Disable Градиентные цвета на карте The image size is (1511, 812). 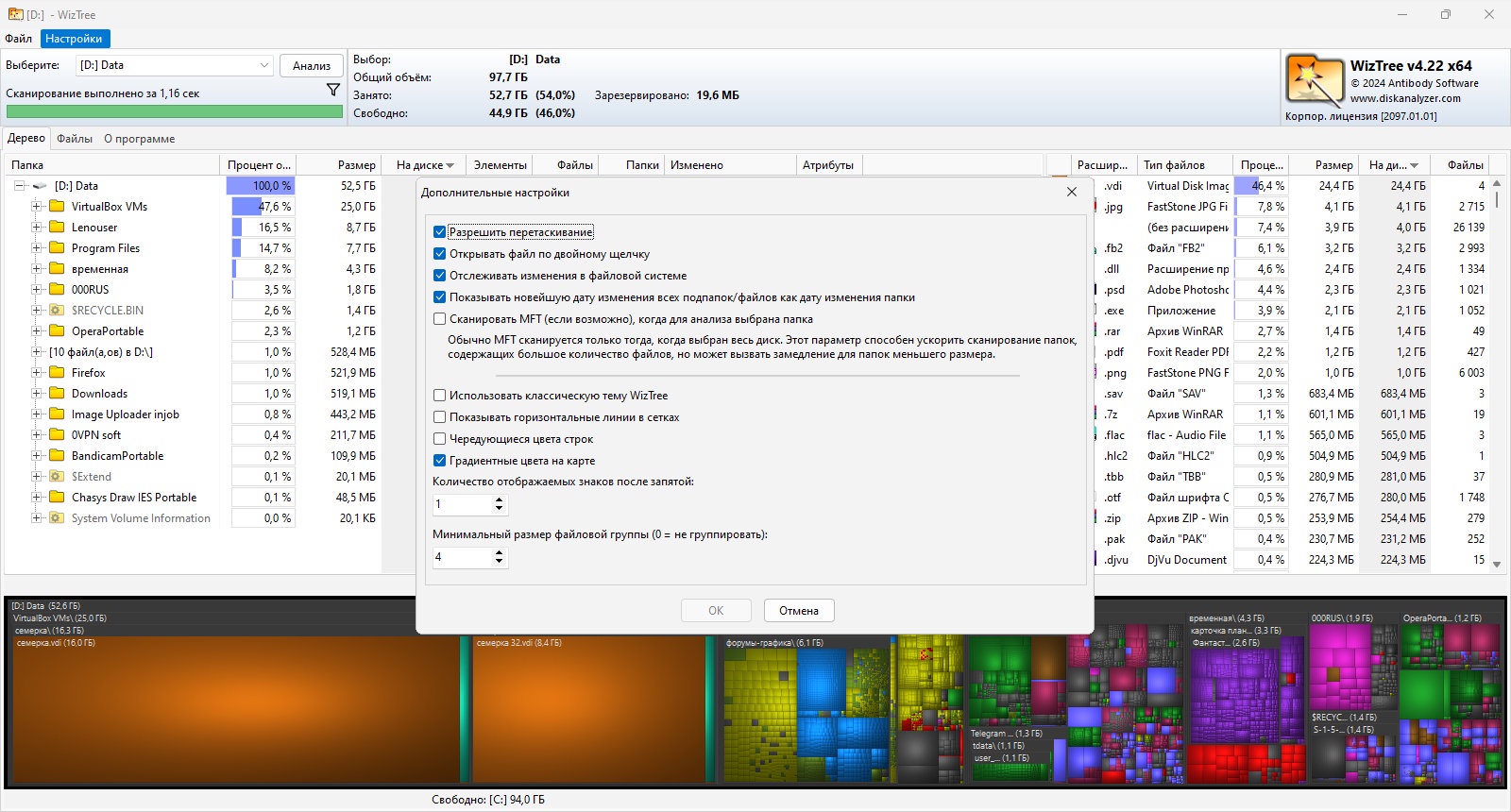coord(439,460)
